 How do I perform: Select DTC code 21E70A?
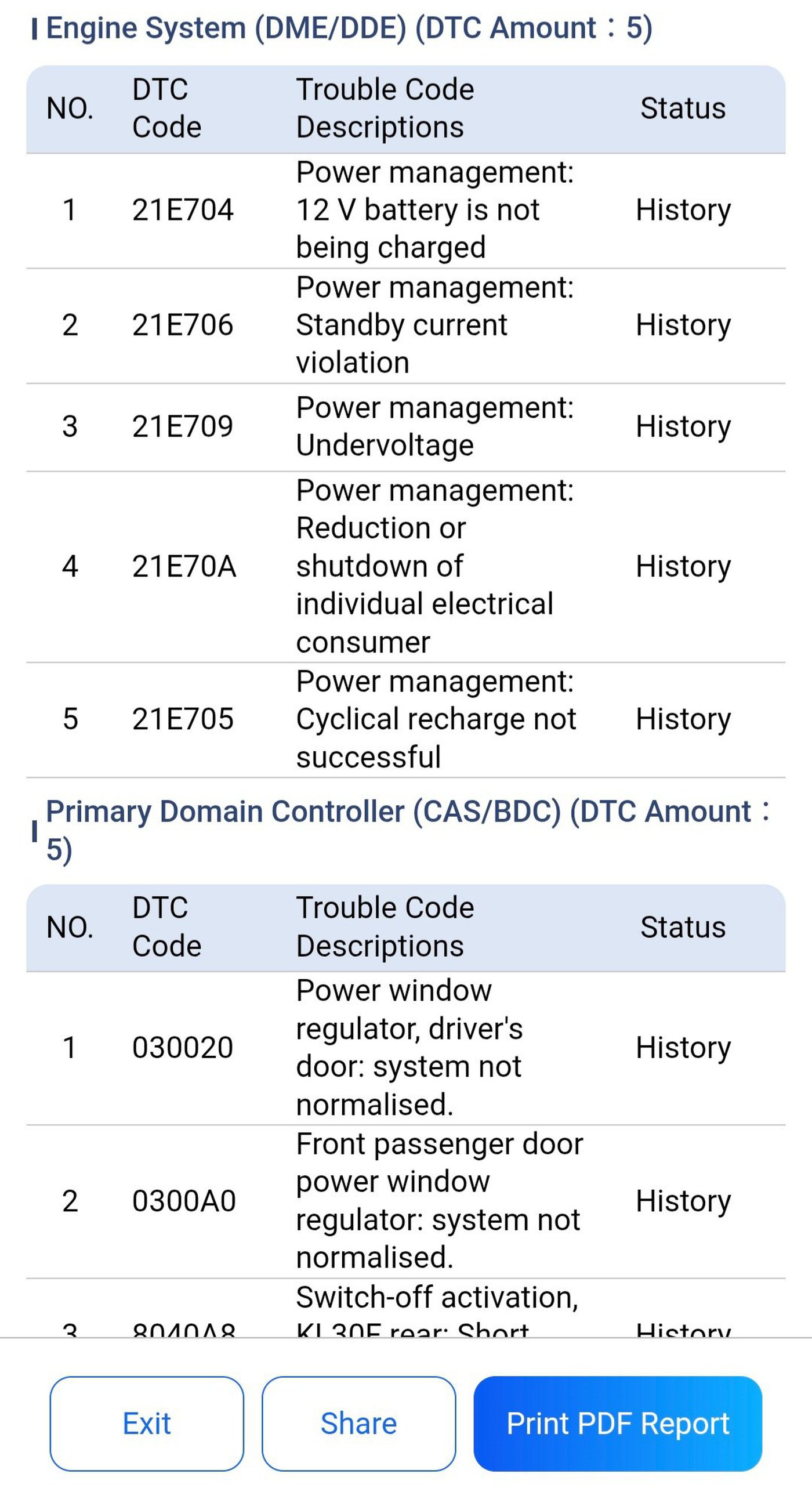tap(184, 566)
